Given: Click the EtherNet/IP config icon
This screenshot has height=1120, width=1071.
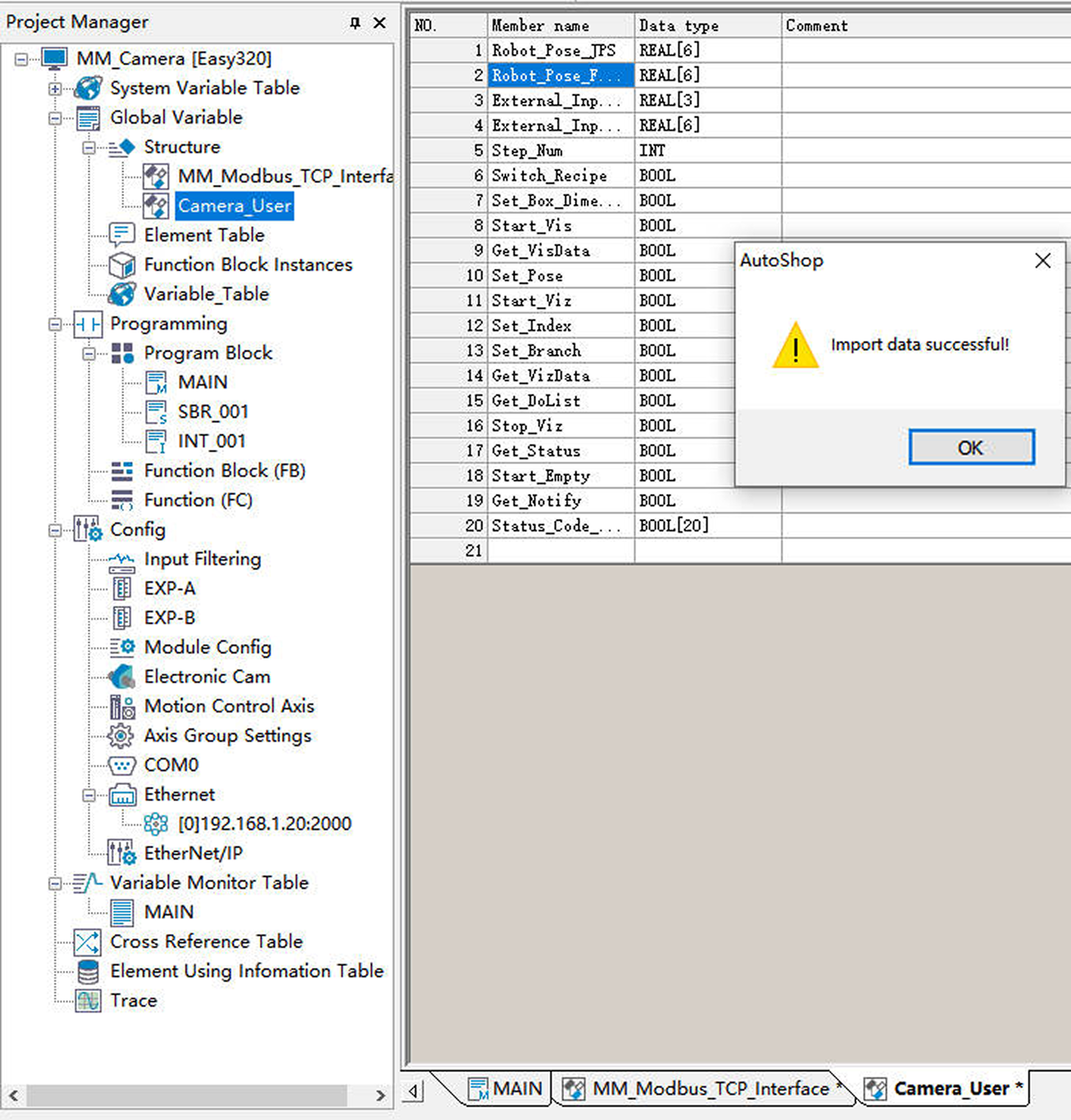Looking at the screenshot, I should click(x=122, y=854).
